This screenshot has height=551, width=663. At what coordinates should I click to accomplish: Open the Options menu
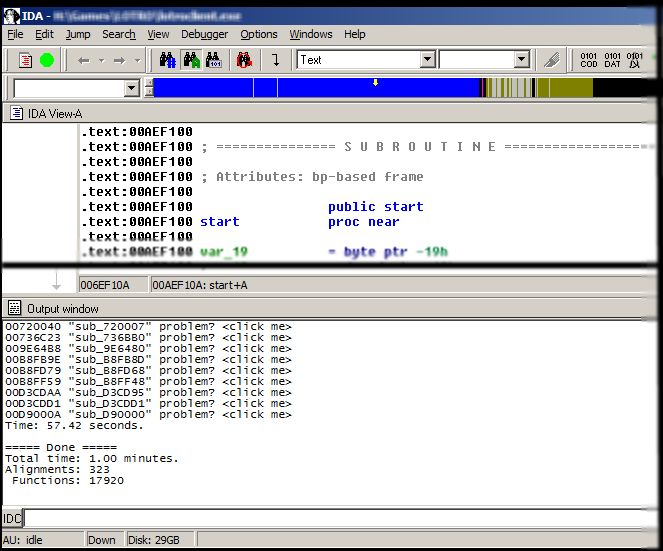259,34
